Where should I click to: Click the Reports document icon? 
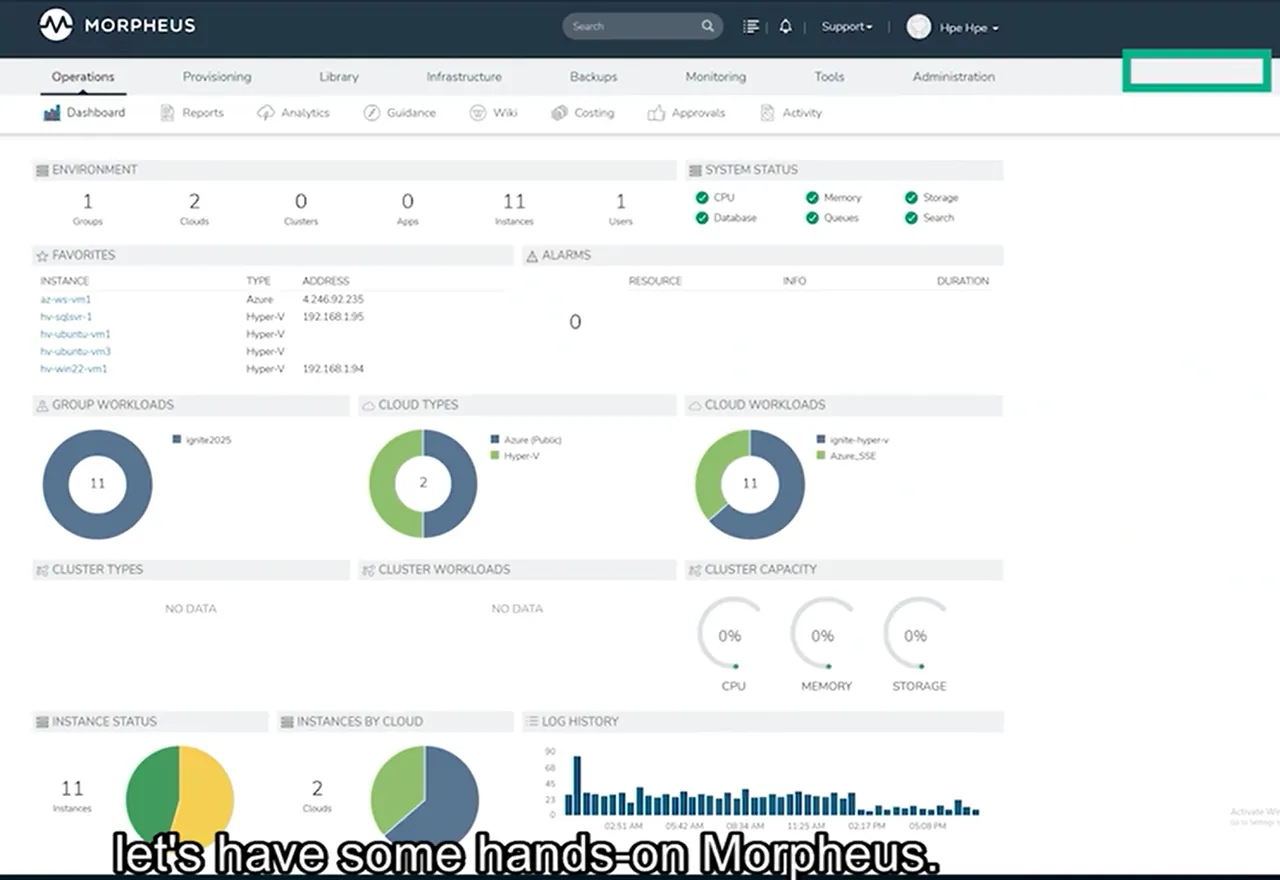pos(167,113)
